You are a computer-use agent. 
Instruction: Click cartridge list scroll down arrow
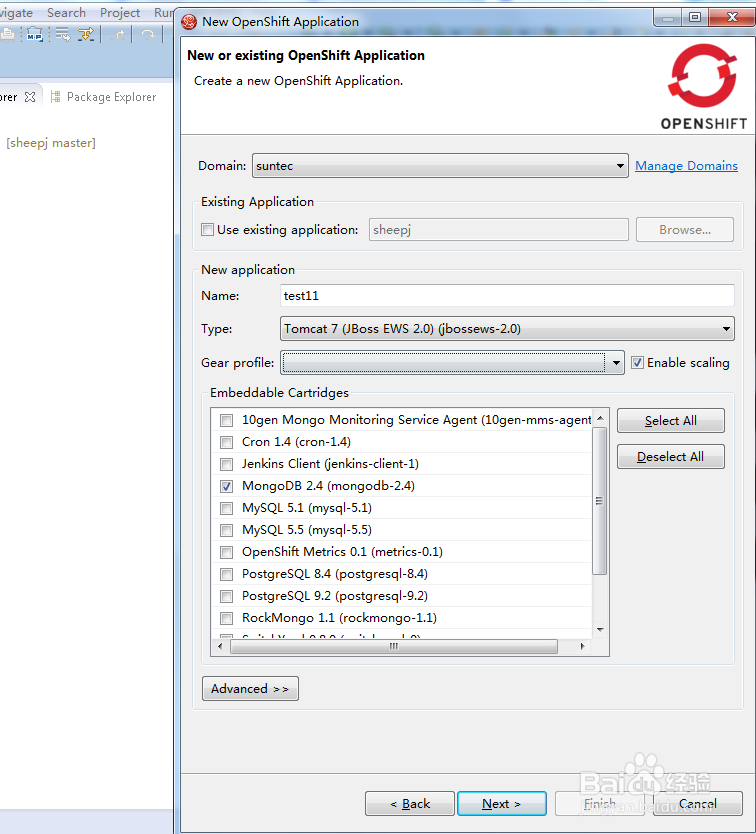pyautogui.click(x=600, y=630)
